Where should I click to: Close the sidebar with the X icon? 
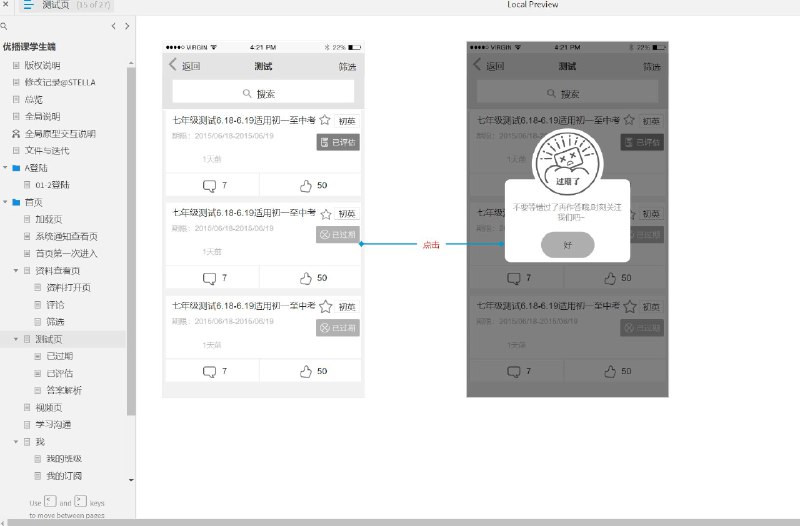5,4
